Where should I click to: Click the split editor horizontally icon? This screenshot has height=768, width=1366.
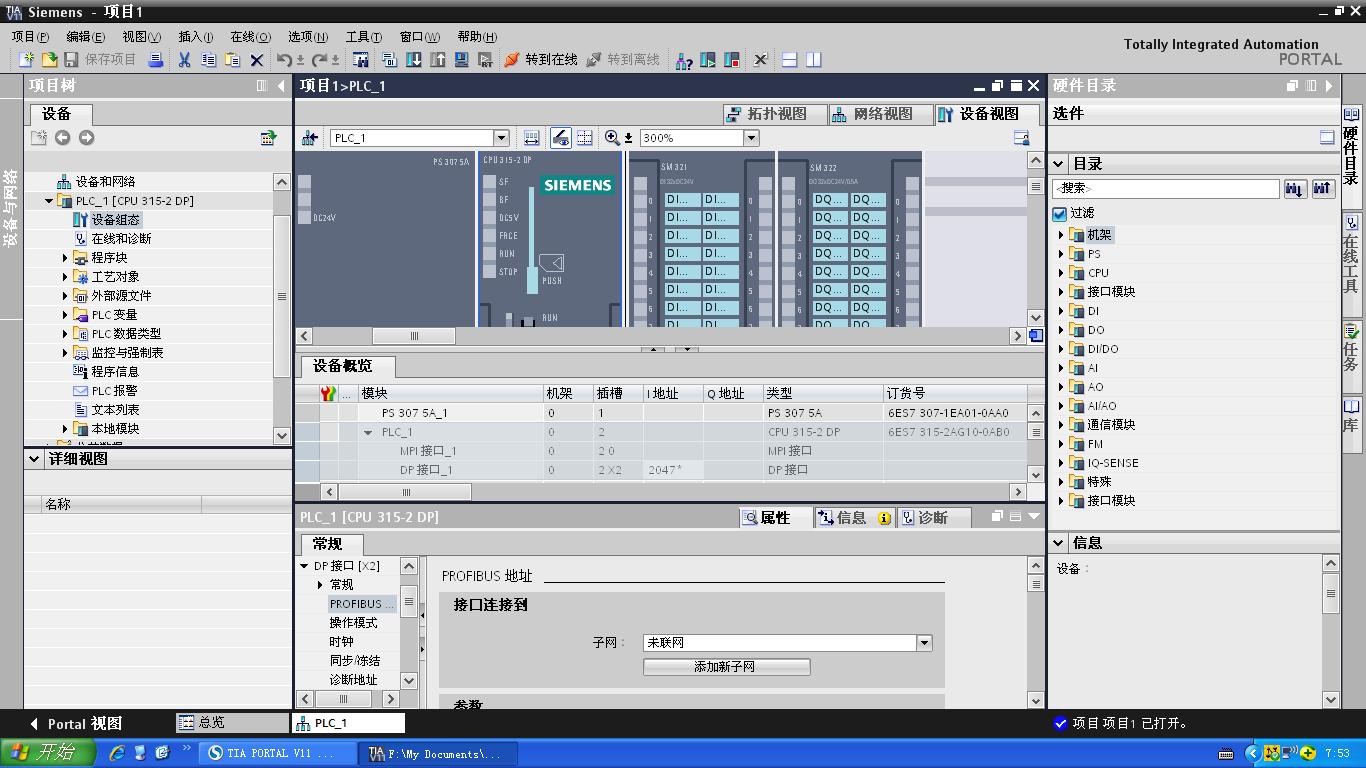pos(789,60)
